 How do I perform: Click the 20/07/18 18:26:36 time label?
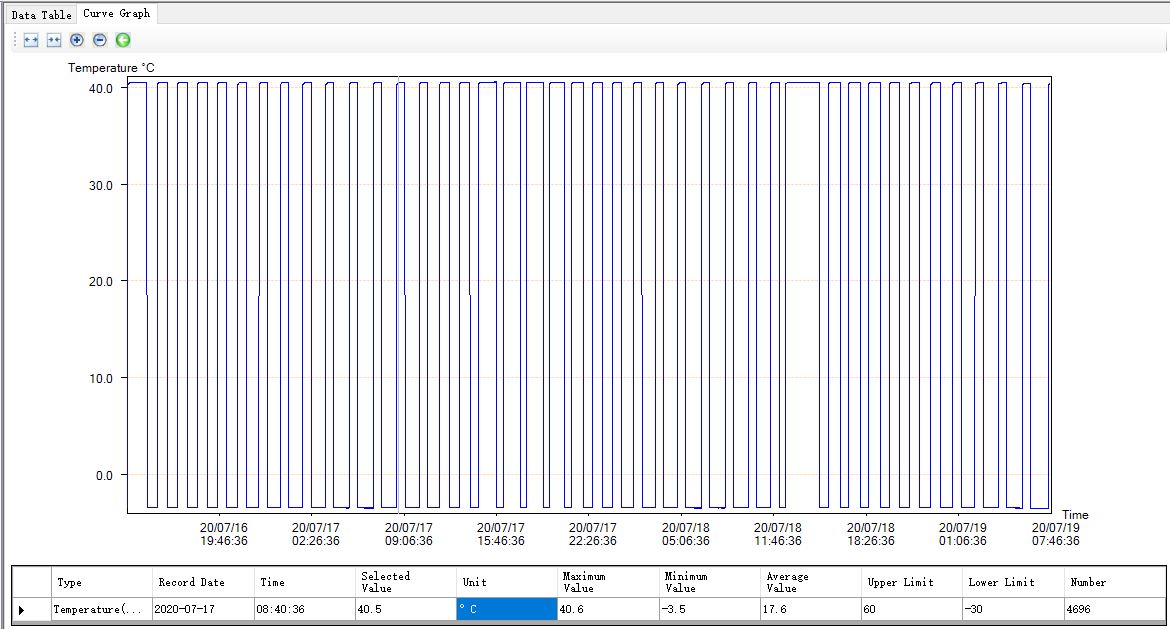(x=870, y=534)
